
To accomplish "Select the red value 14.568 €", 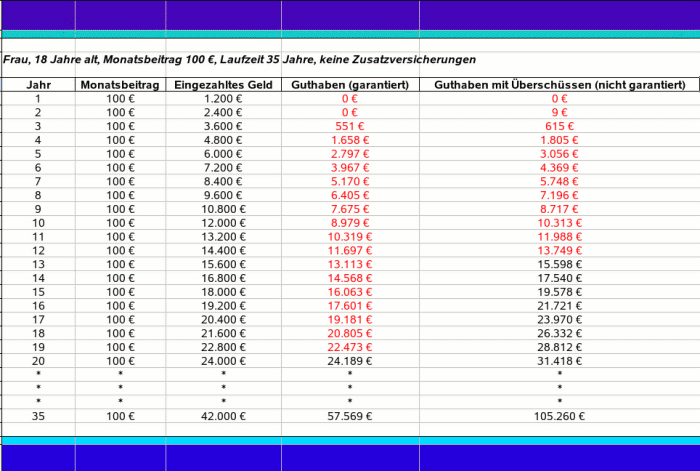I will click(350, 279).
